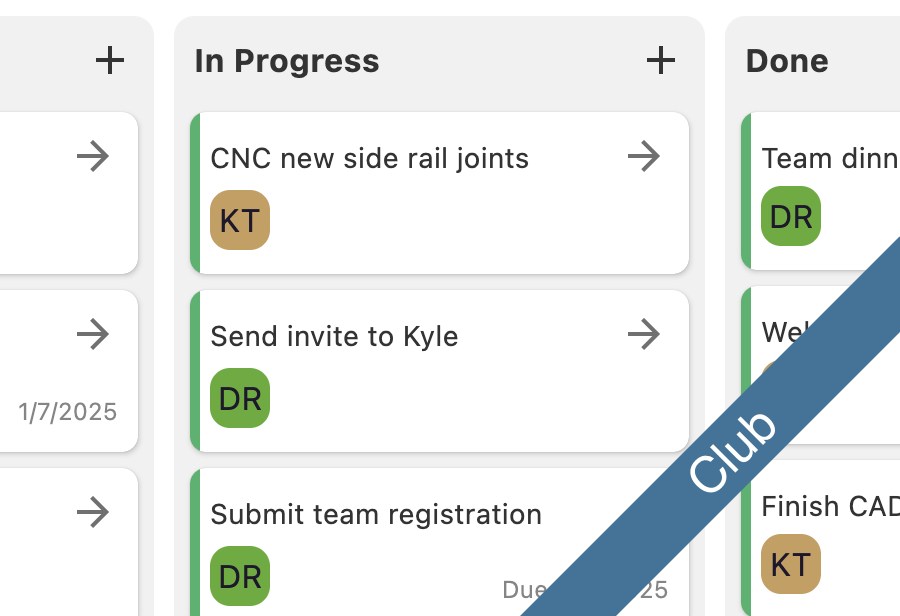The image size is (900, 616).
Task: Click the KT avatar on the CNC card
Action: (x=239, y=220)
